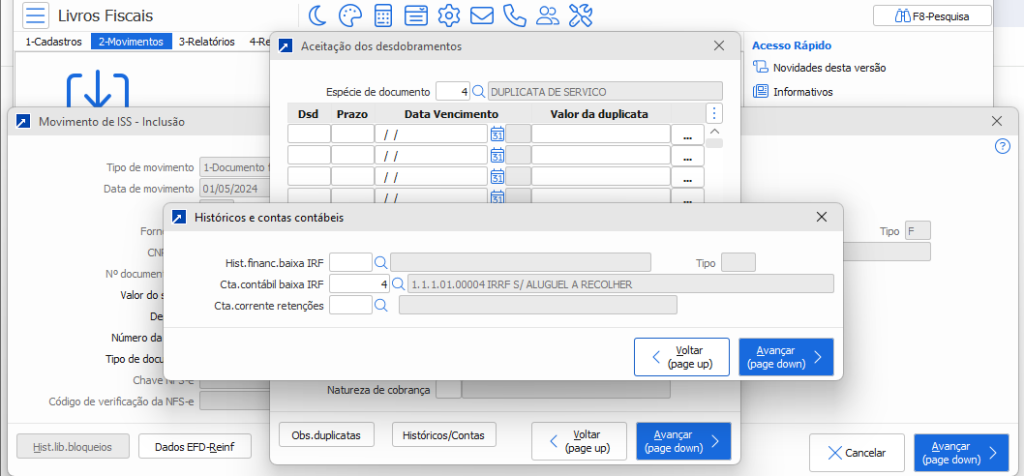
Task: Click Data Vencimento column header
Action: click(451, 114)
